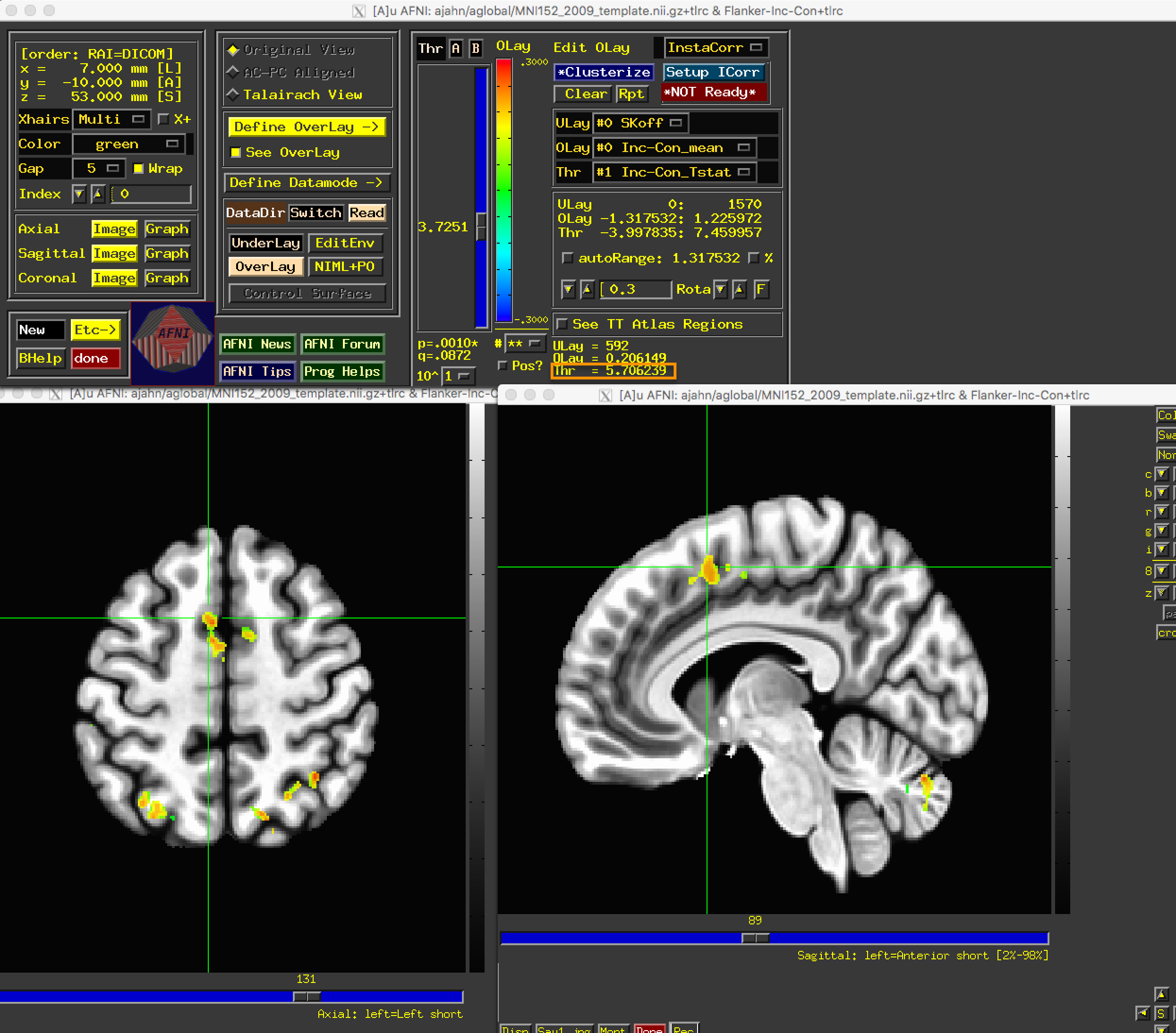The height and width of the screenshot is (1033, 1176).
Task: Open the crosshair Color green dropdown
Action: coord(128,144)
